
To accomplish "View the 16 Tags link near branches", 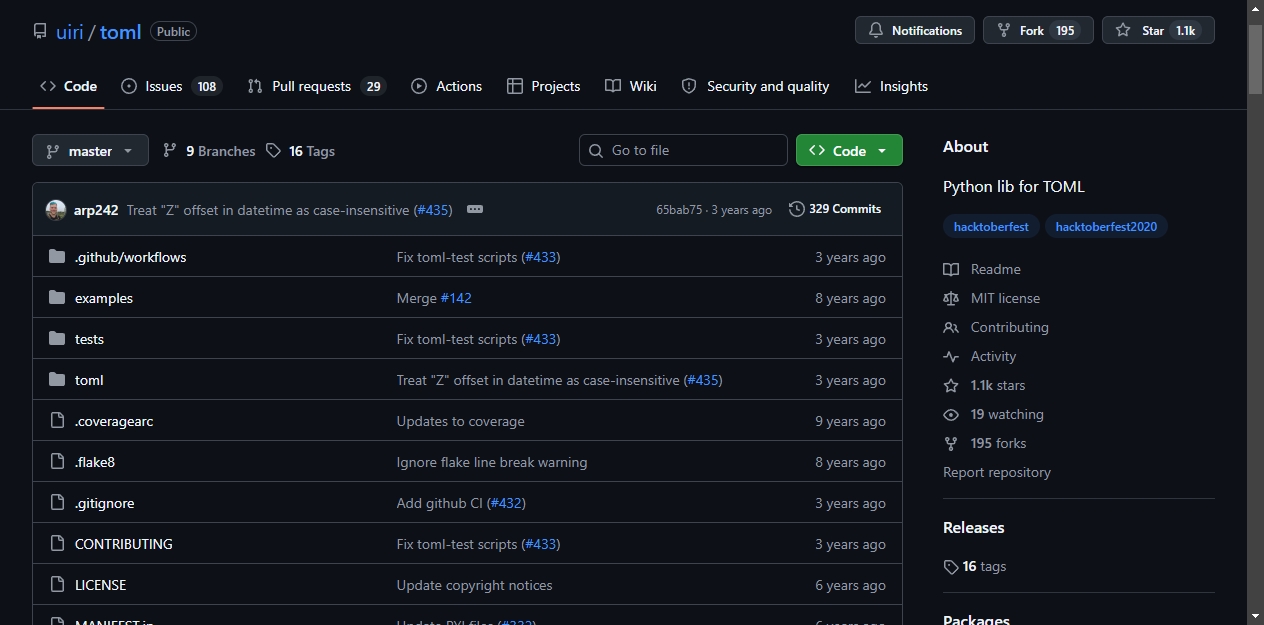I will [301, 151].
